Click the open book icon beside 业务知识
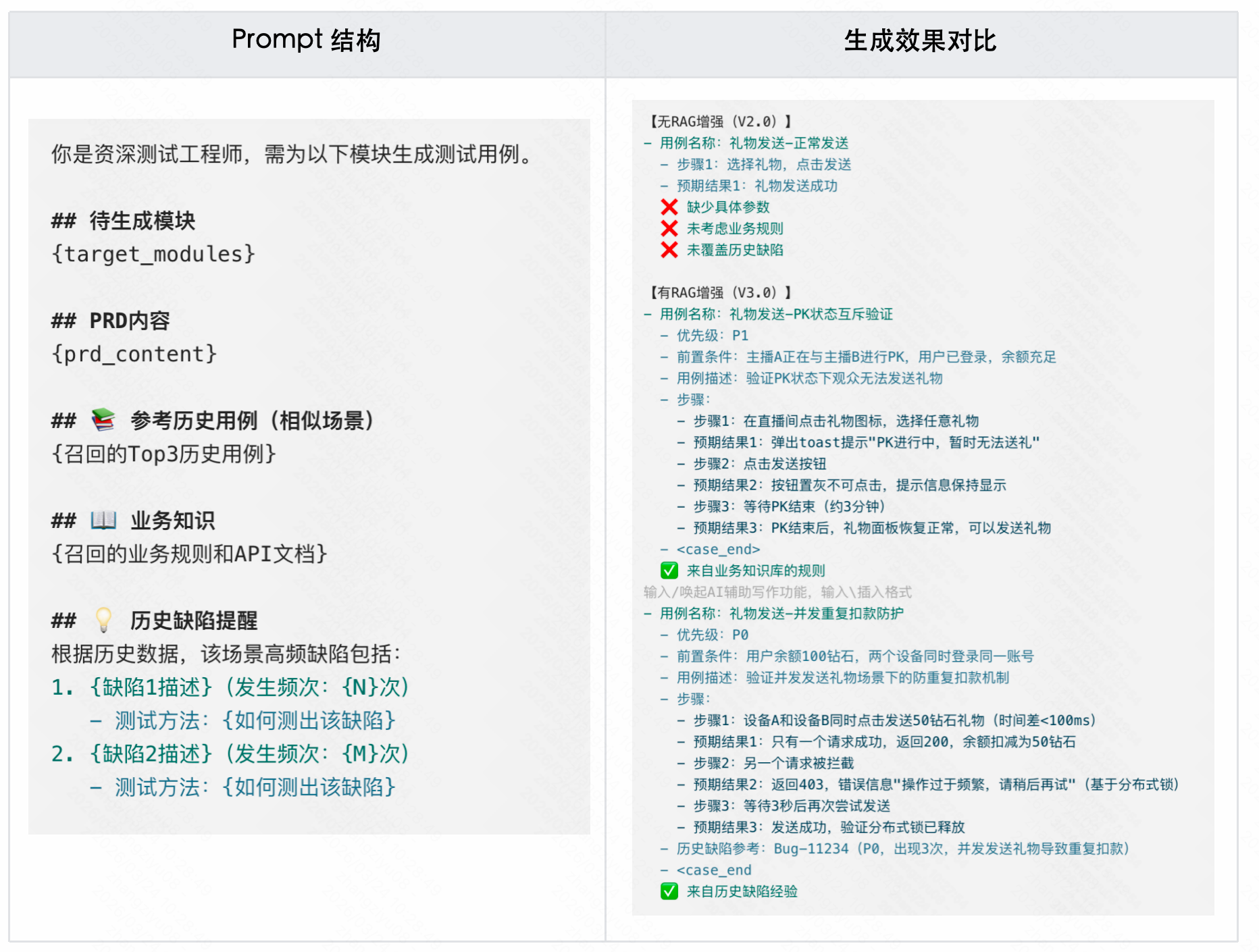This screenshot has height=952, width=1259. [101, 520]
